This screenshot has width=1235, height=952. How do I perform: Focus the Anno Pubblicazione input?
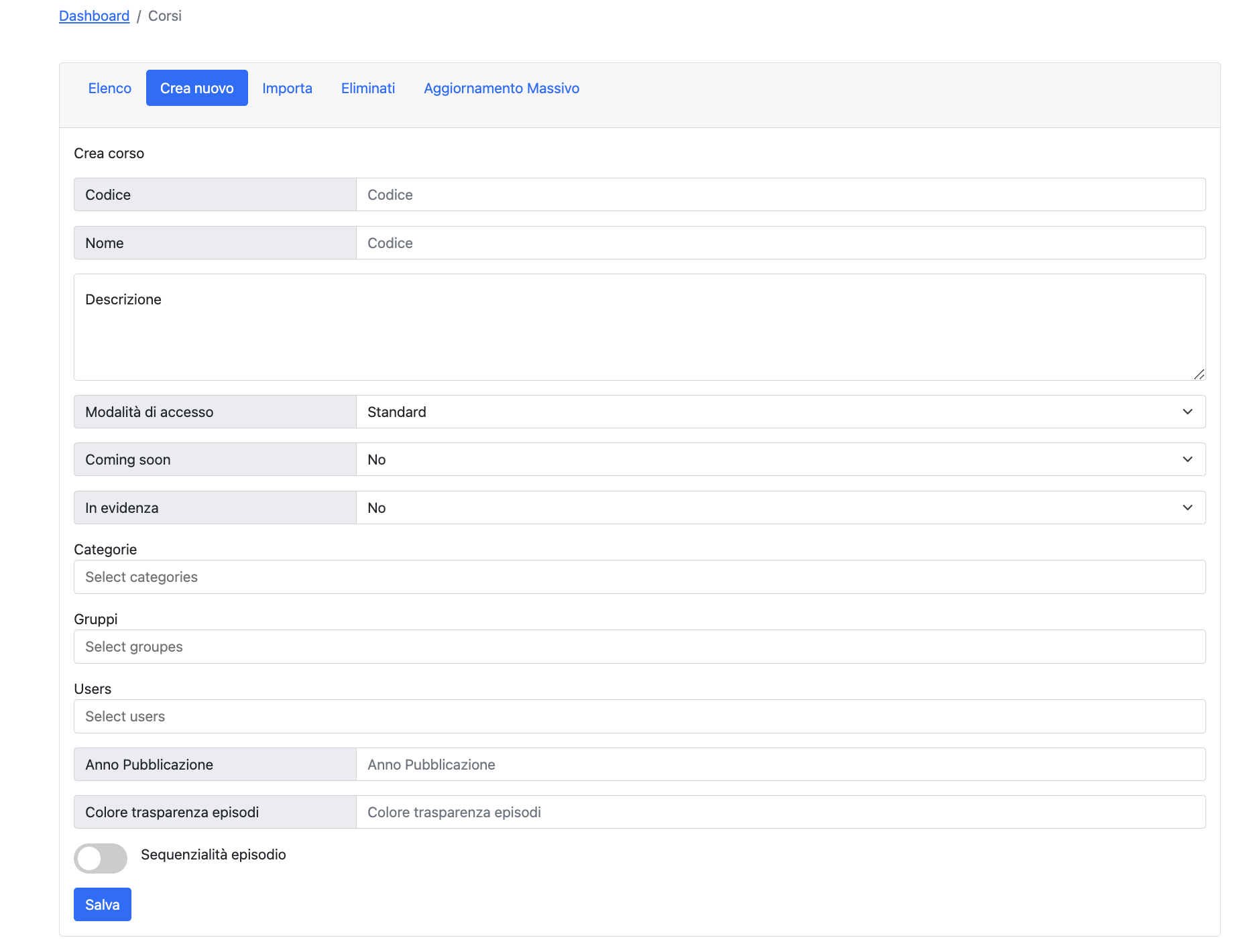tap(780, 764)
